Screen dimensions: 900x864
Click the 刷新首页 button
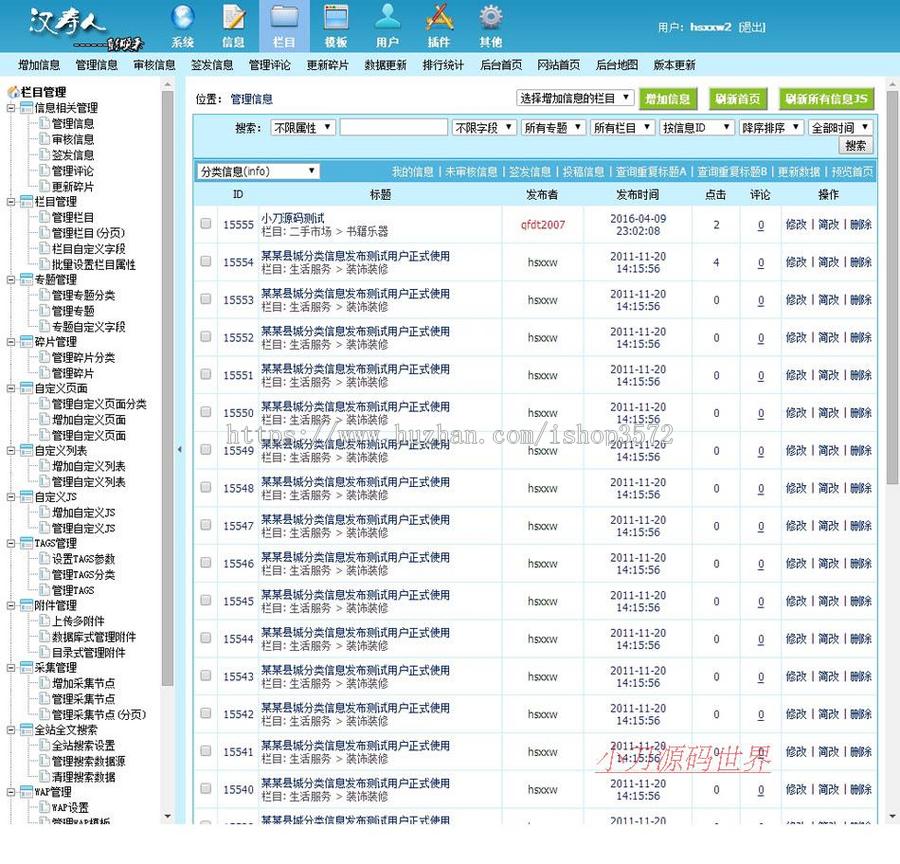pyautogui.click(x=738, y=99)
